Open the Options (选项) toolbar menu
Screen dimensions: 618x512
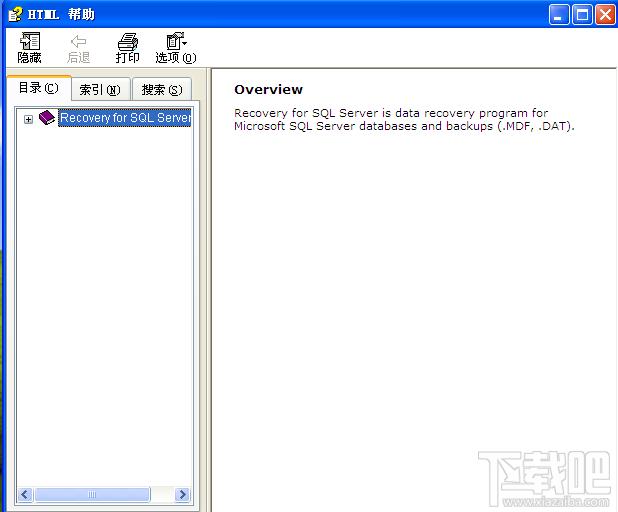(x=175, y=48)
